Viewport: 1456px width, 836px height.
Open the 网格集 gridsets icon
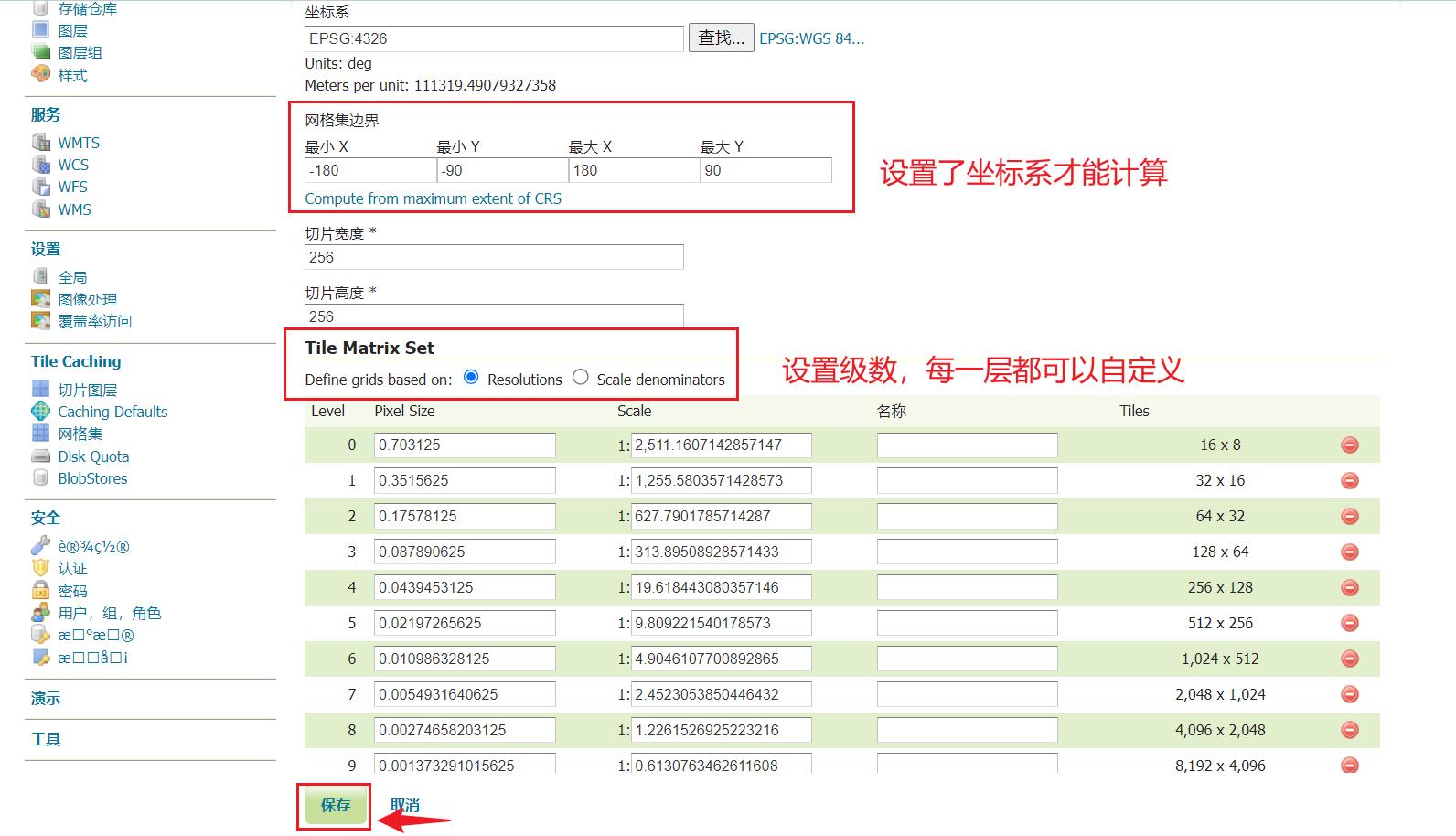pos(40,433)
